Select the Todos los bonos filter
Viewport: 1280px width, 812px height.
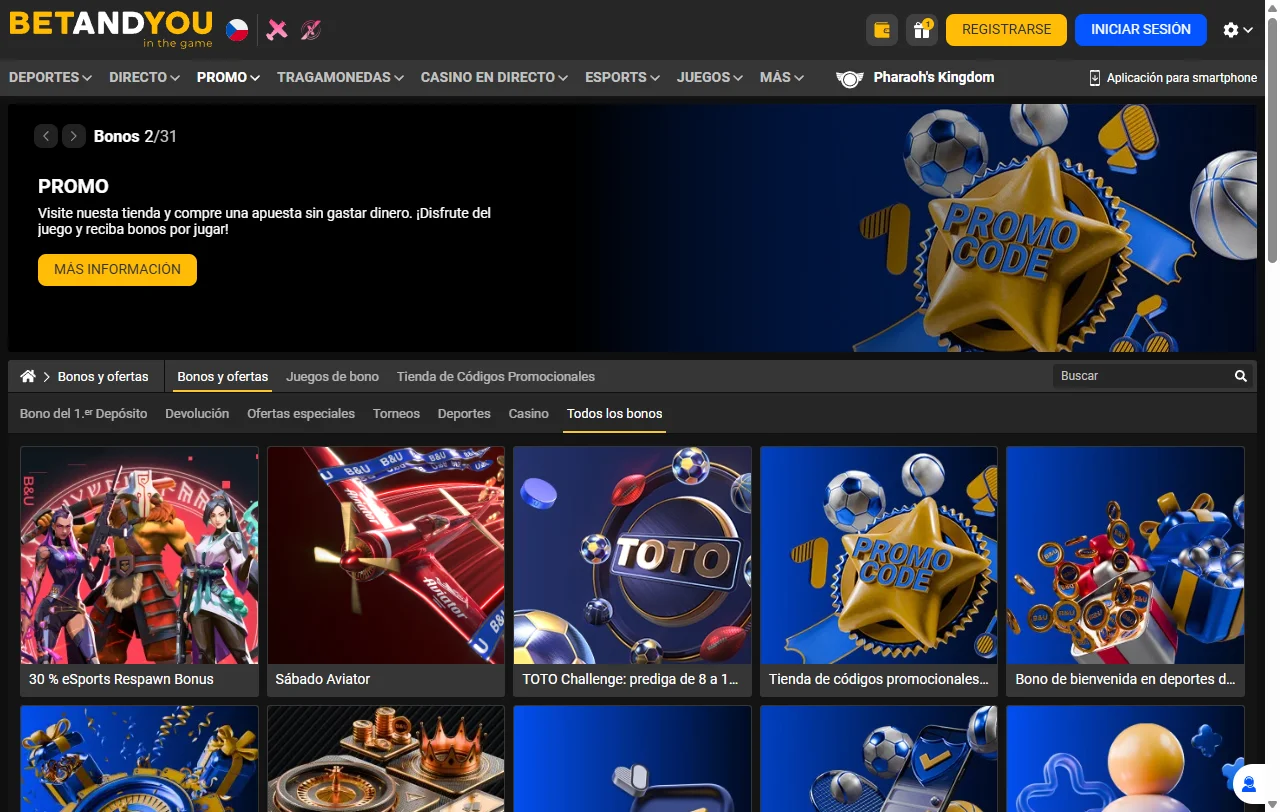click(x=615, y=413)
